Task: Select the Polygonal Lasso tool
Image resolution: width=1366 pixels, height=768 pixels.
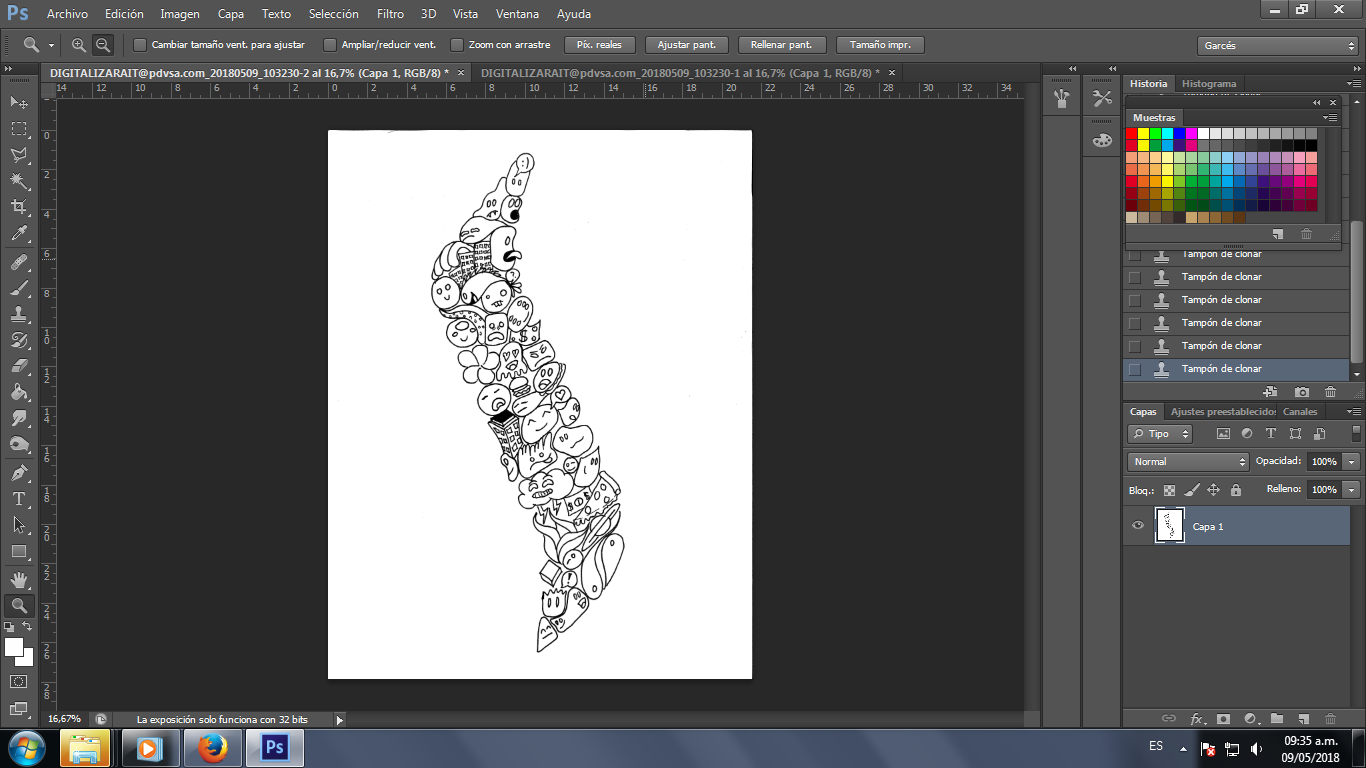Action: [x=19, y=155]
